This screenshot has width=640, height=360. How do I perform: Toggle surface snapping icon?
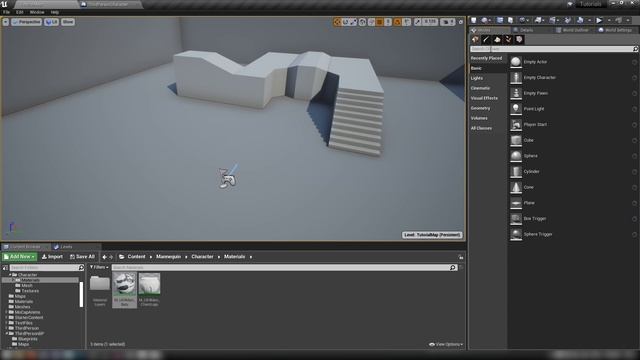pos(371,22)
